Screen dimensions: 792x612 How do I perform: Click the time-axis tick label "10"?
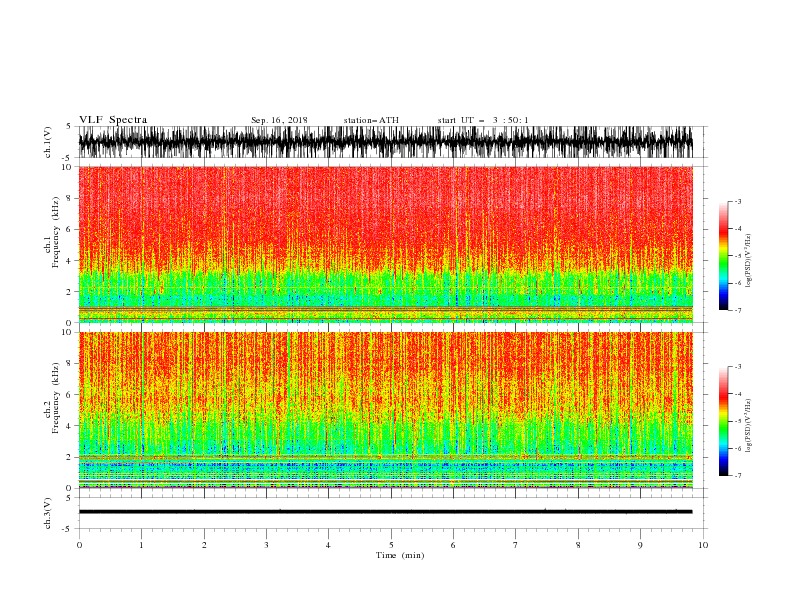pos(703,545)
